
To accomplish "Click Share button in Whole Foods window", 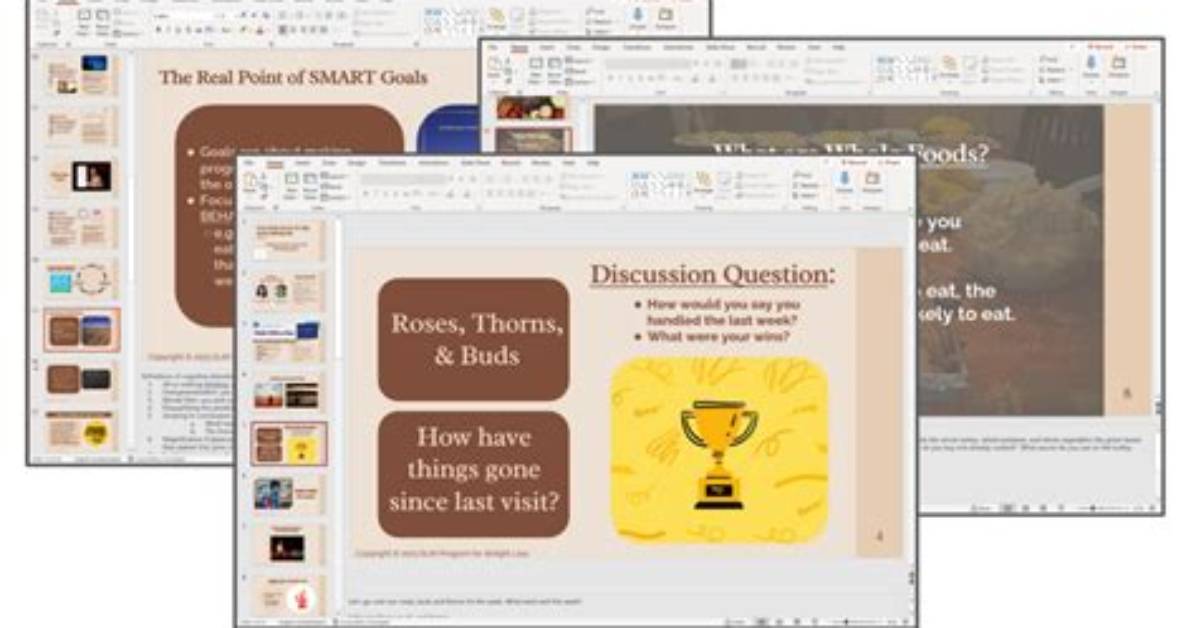I will [x=1136, y=47].
